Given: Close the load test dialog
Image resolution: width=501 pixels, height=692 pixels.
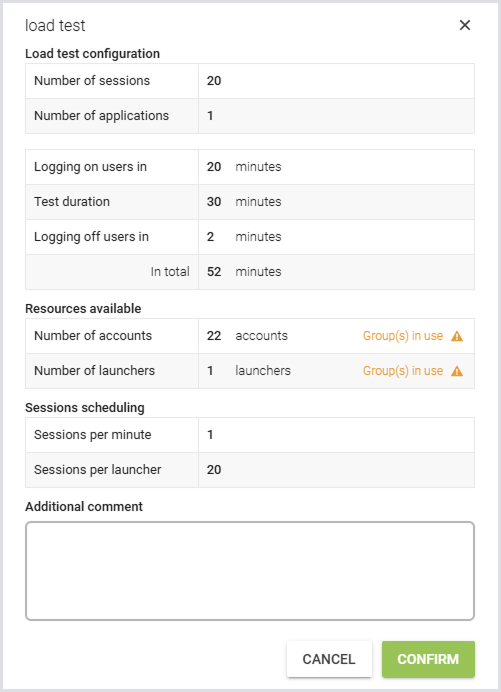Looking at the screenshot, I should point(465,25).
